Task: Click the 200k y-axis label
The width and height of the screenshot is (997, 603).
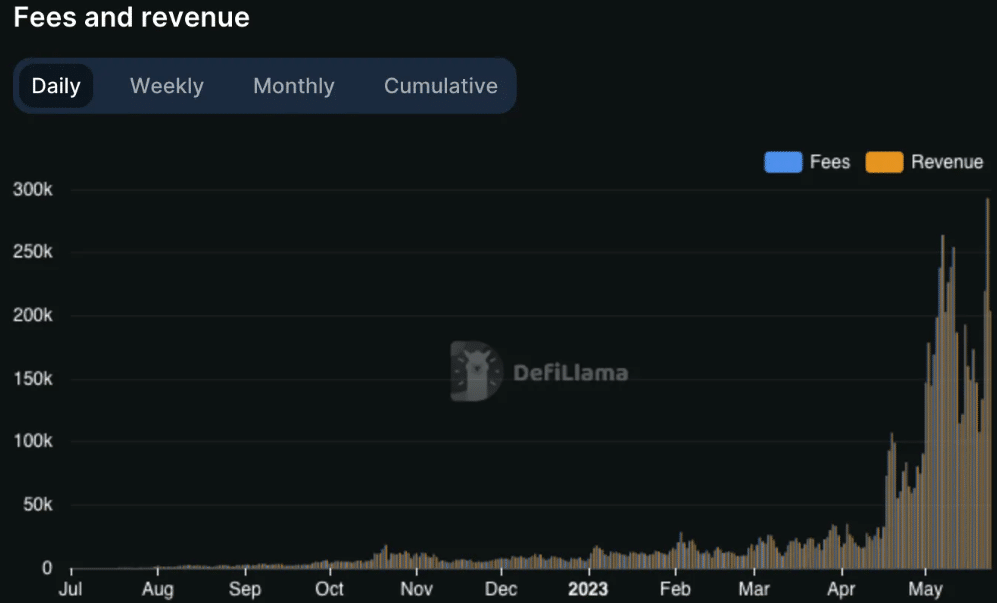Action: 33,315
